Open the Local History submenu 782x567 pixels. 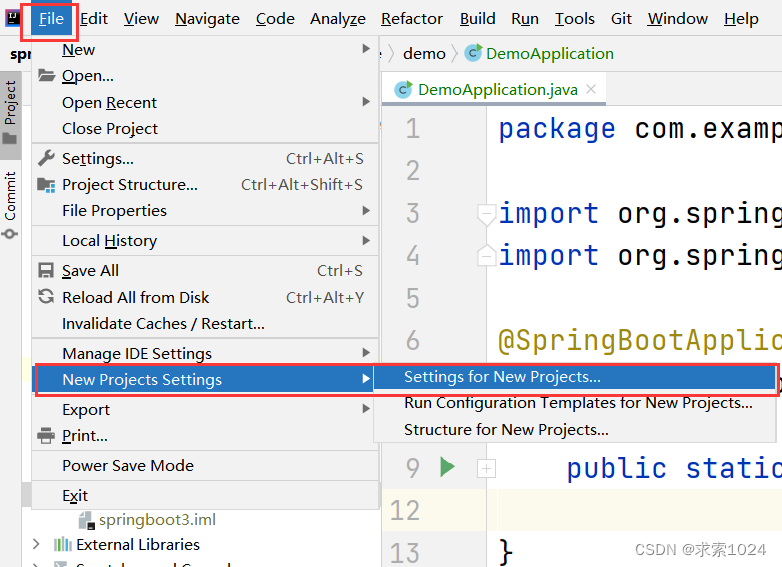point(204,240)
